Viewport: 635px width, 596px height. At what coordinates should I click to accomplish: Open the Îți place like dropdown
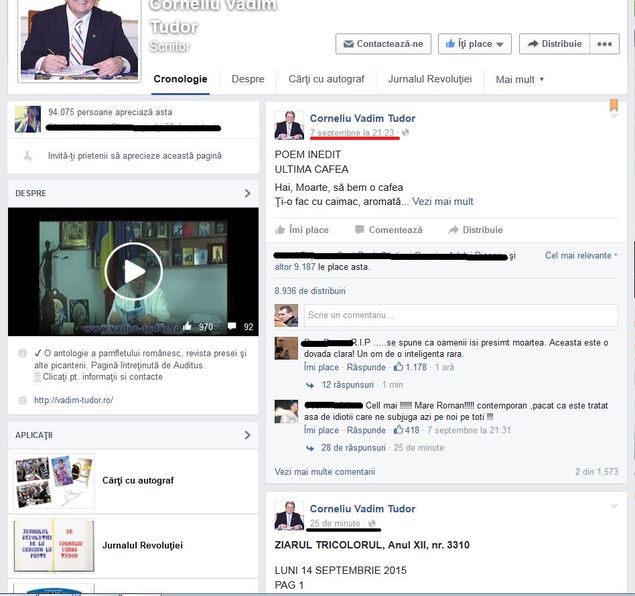(475, 44)
